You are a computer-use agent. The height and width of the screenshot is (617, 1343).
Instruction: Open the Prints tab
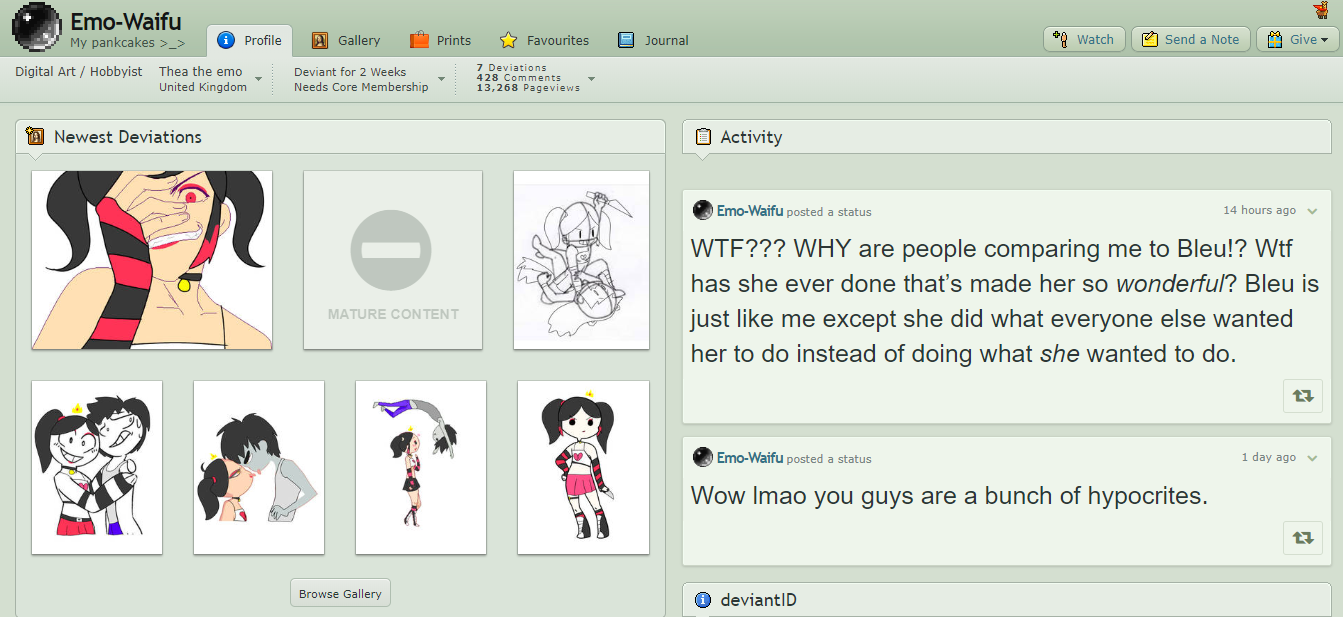click(440, 40)
